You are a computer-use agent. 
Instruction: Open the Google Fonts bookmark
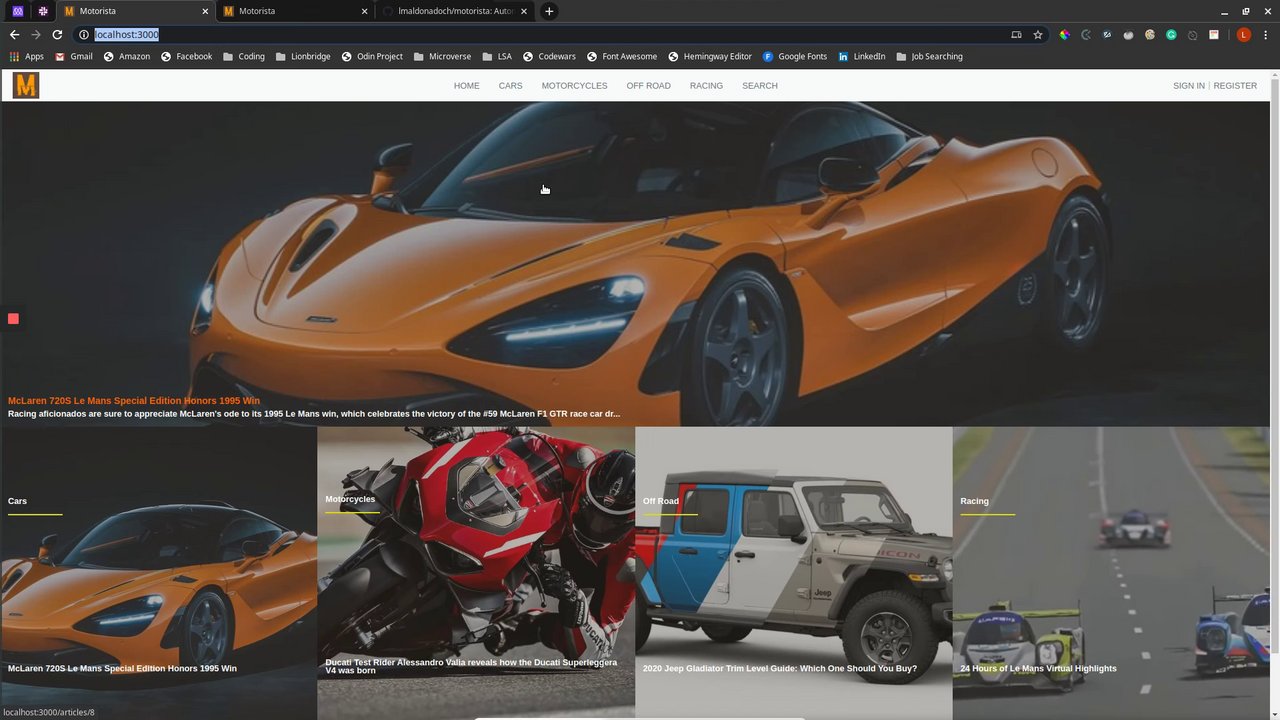tap(795, 57)
